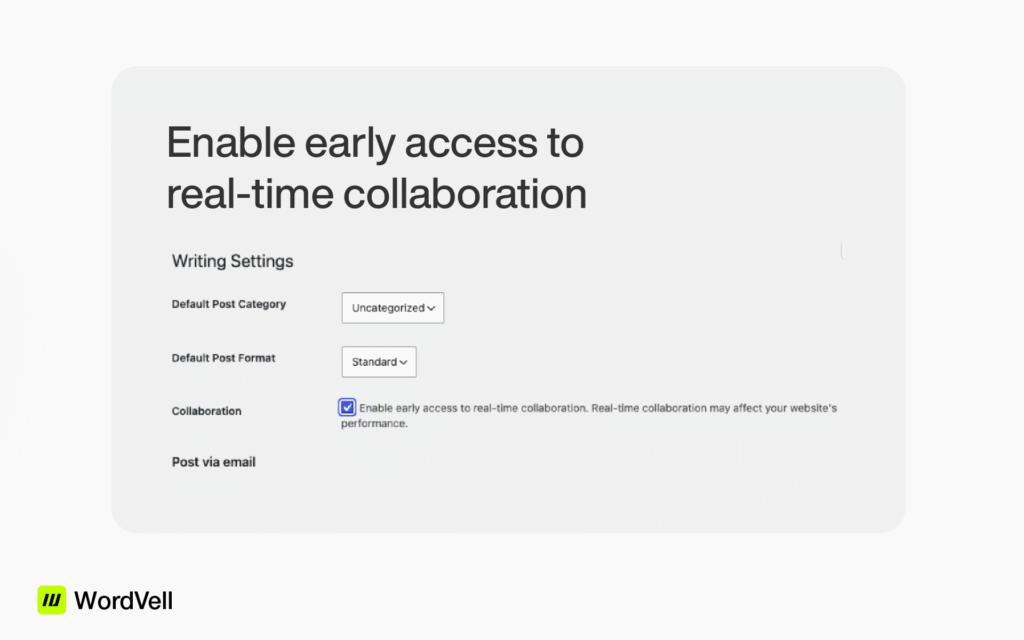The image size is (1024, 640).
Task: Click the Default Post Format label
Action: pos(223,358)
